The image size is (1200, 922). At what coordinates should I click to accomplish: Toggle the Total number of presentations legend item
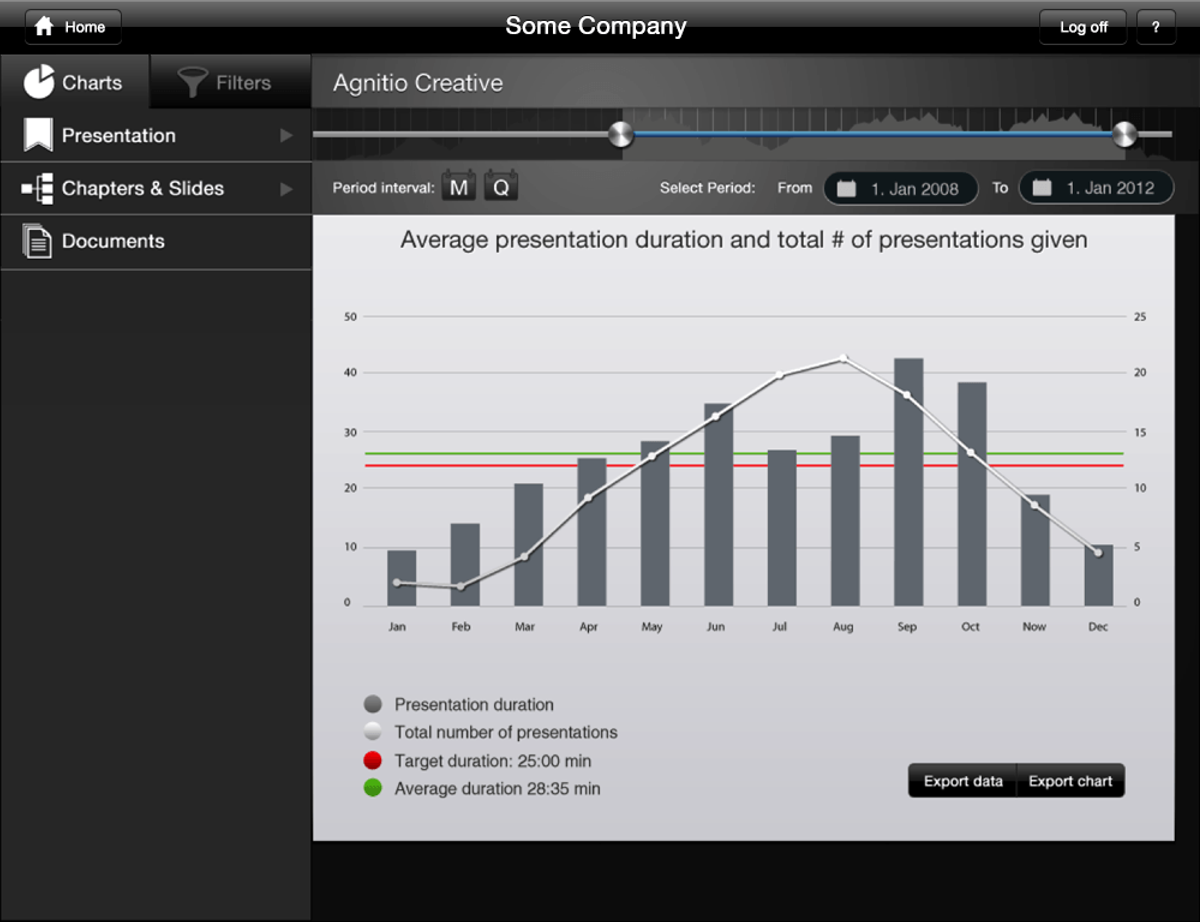tap(375, 732)
